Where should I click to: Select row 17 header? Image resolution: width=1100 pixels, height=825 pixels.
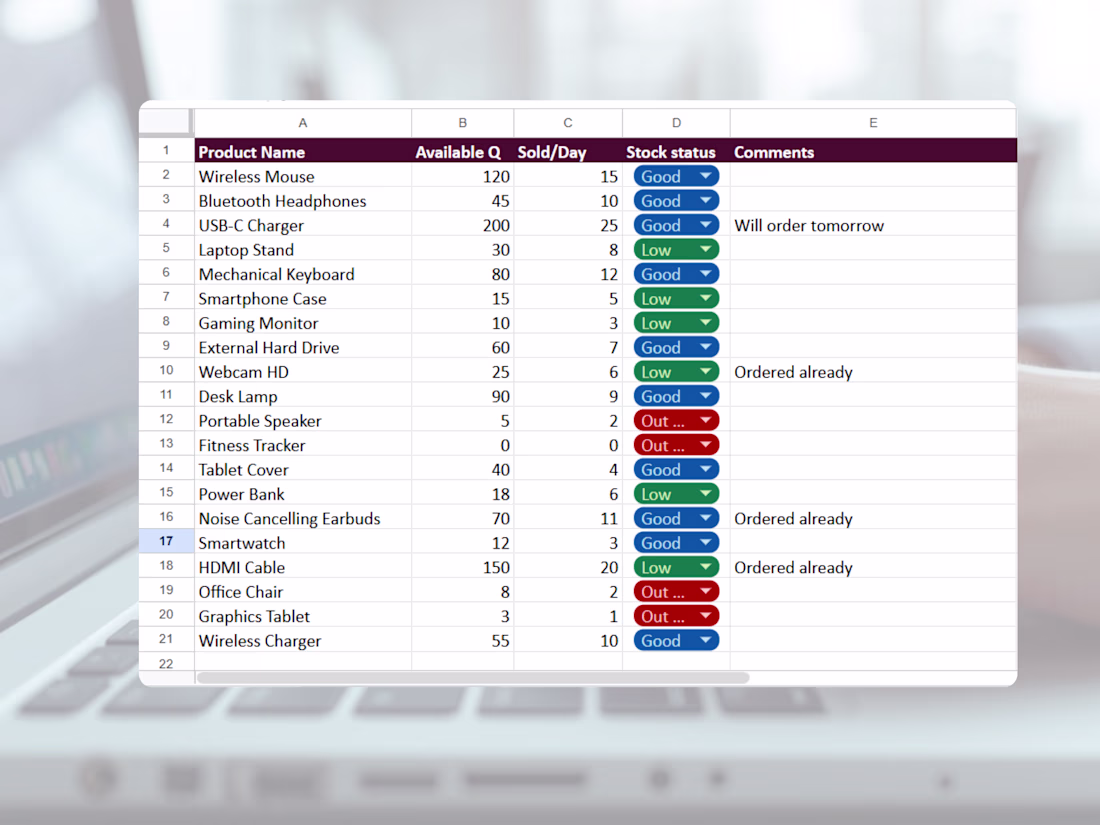166,542
